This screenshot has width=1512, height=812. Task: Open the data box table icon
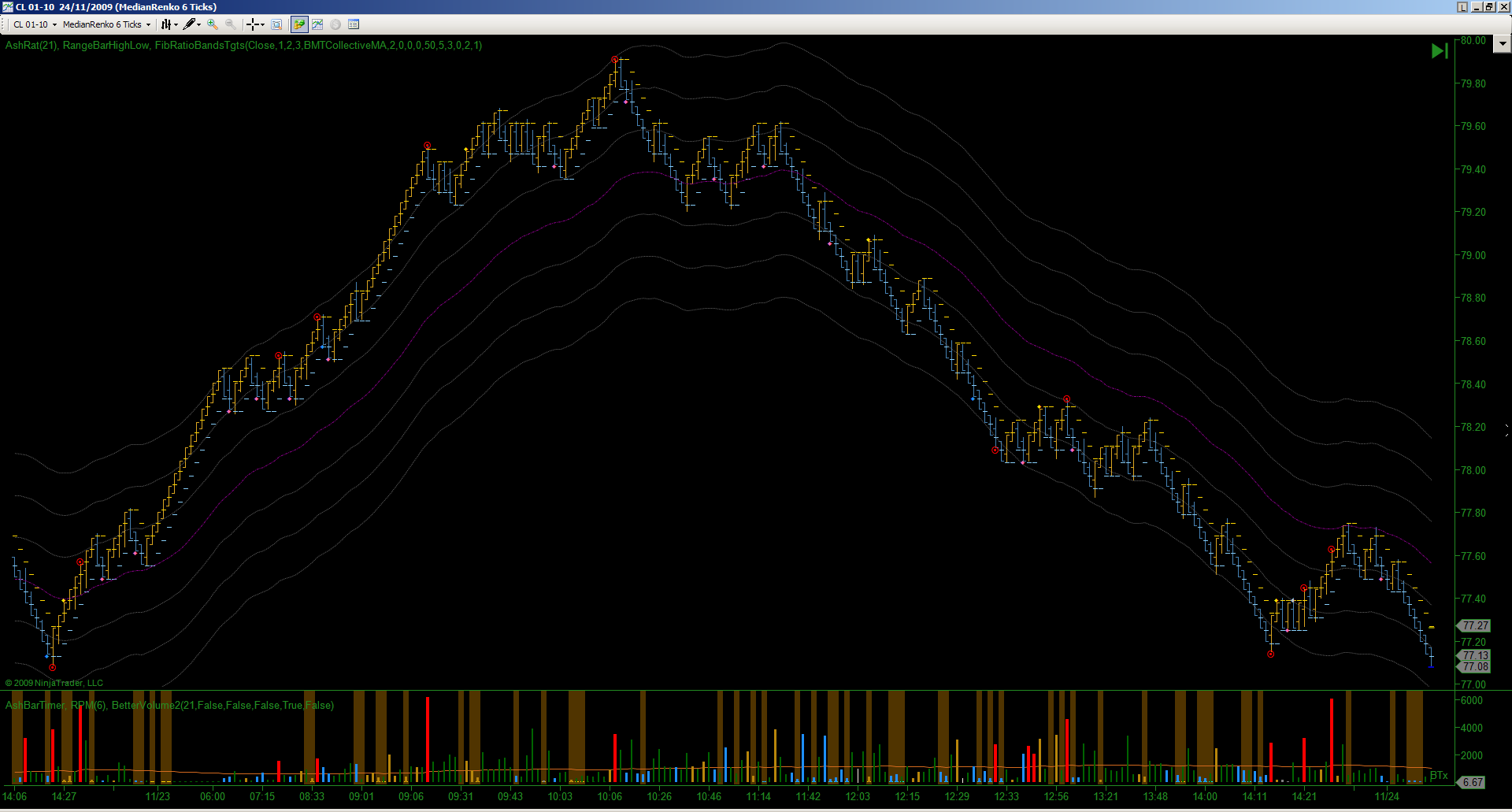pyautogui.click(x=354, y=24)
